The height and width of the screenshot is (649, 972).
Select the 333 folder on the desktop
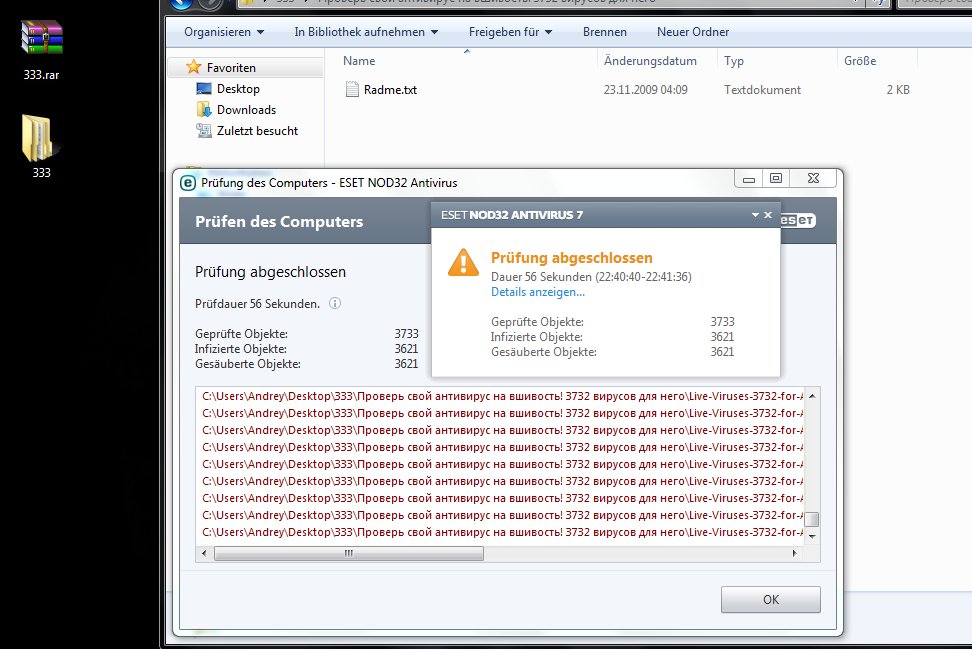tap(42, 147)
